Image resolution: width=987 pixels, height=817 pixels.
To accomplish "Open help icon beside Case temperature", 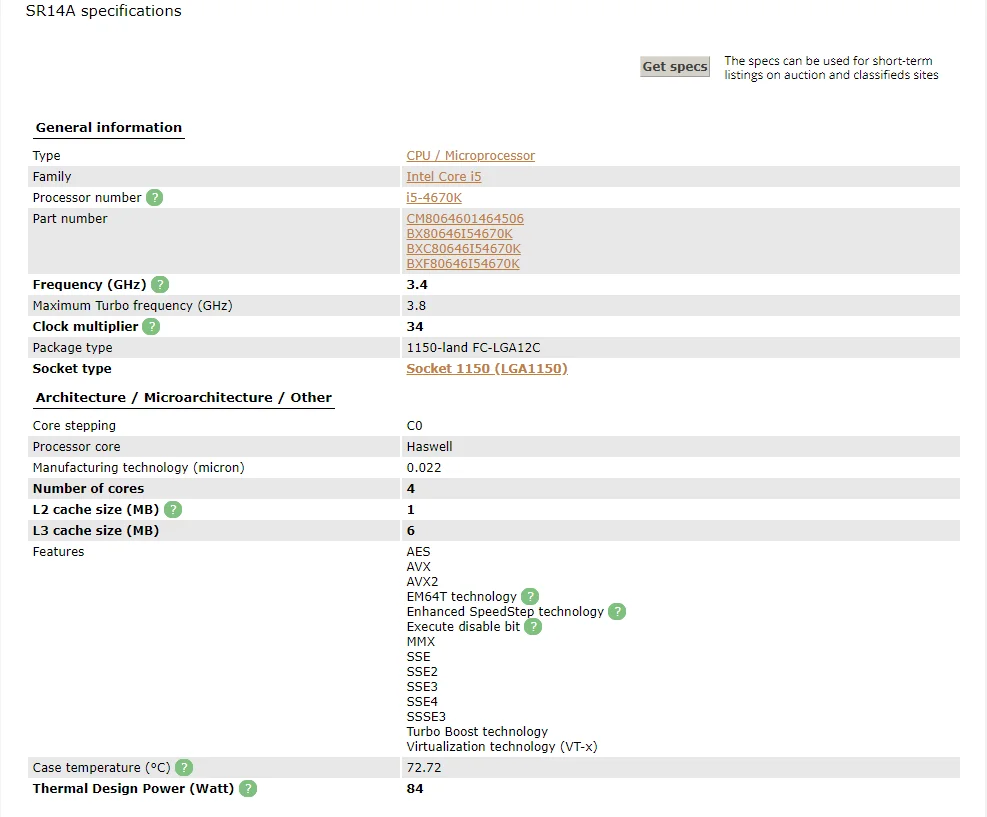I will 184,768.
